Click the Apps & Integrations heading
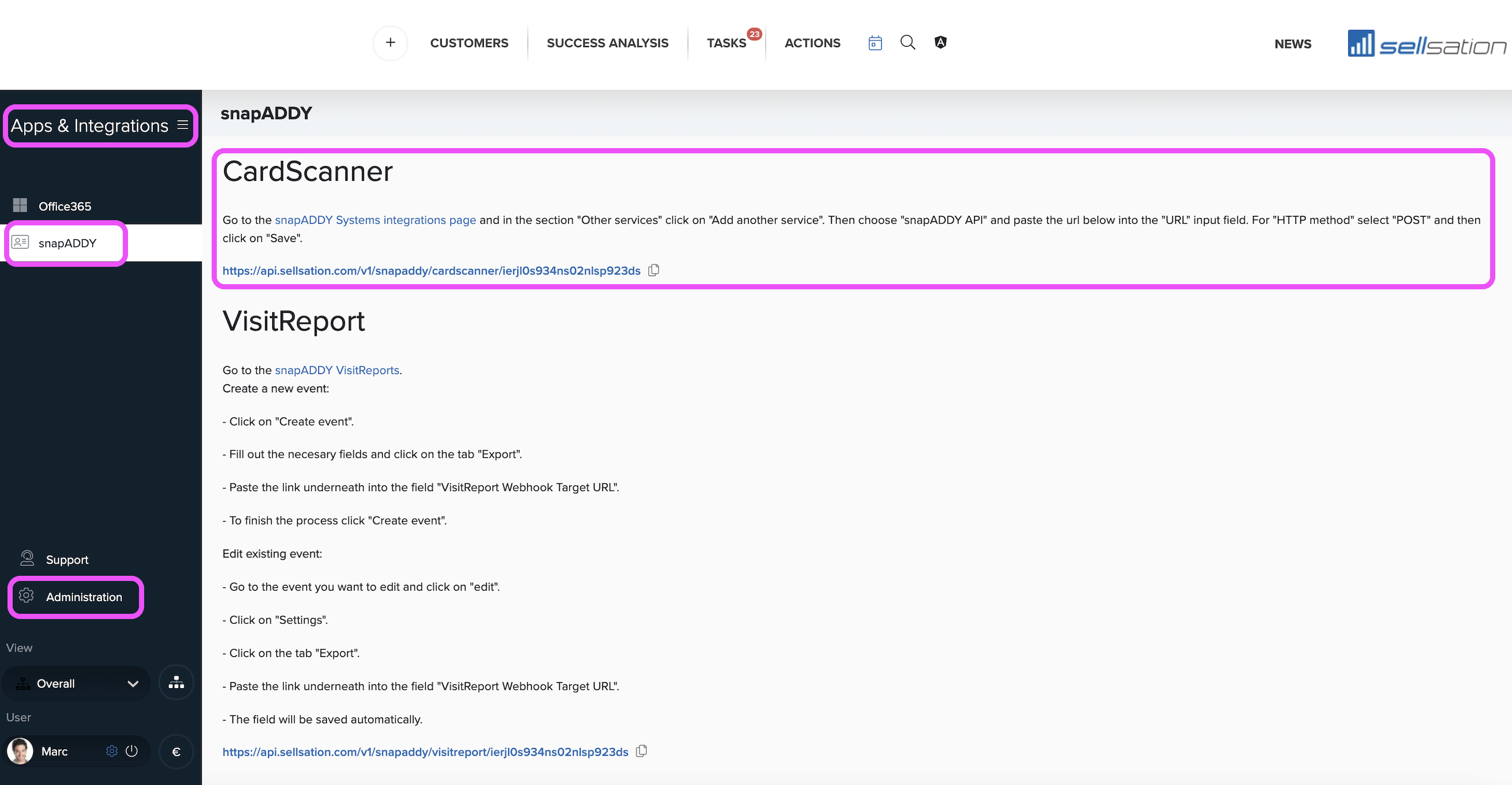 point(89,125)
